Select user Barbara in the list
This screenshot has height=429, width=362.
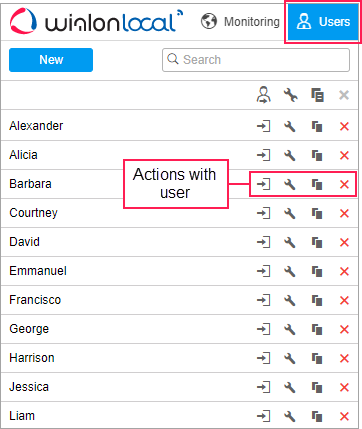pyautogui.click(x=30, y=184)
